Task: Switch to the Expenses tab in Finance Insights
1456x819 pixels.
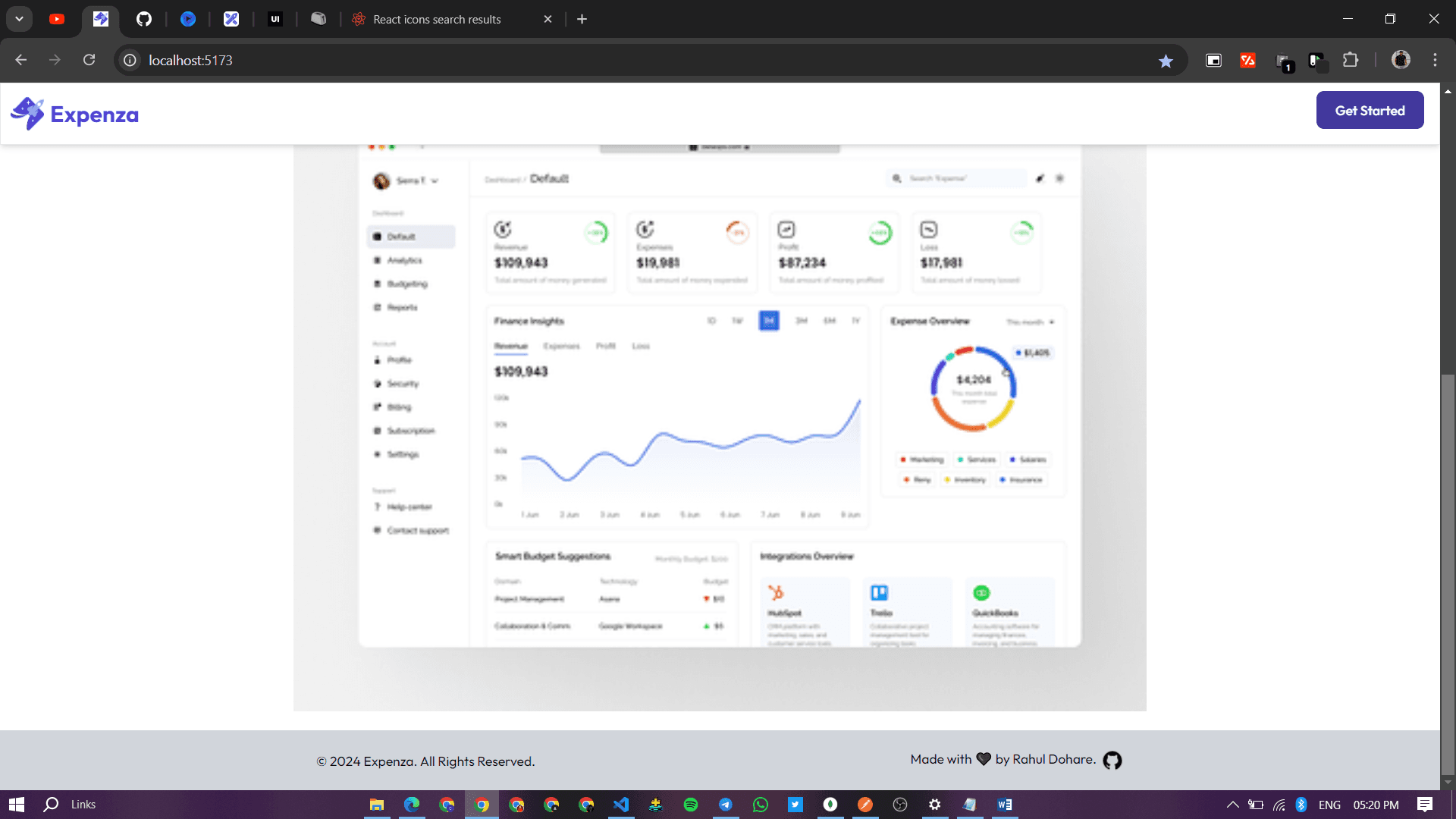Action: click(562, 346)
